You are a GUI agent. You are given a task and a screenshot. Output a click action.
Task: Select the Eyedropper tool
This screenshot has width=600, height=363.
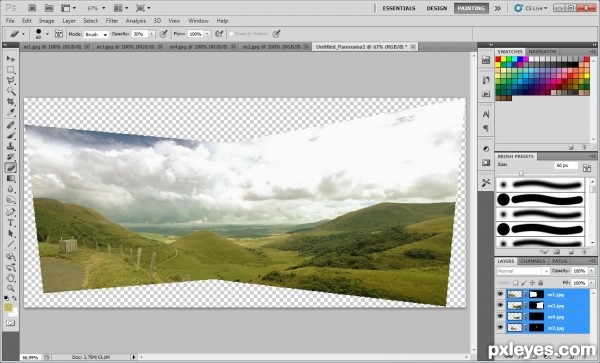tap(11, 112)
